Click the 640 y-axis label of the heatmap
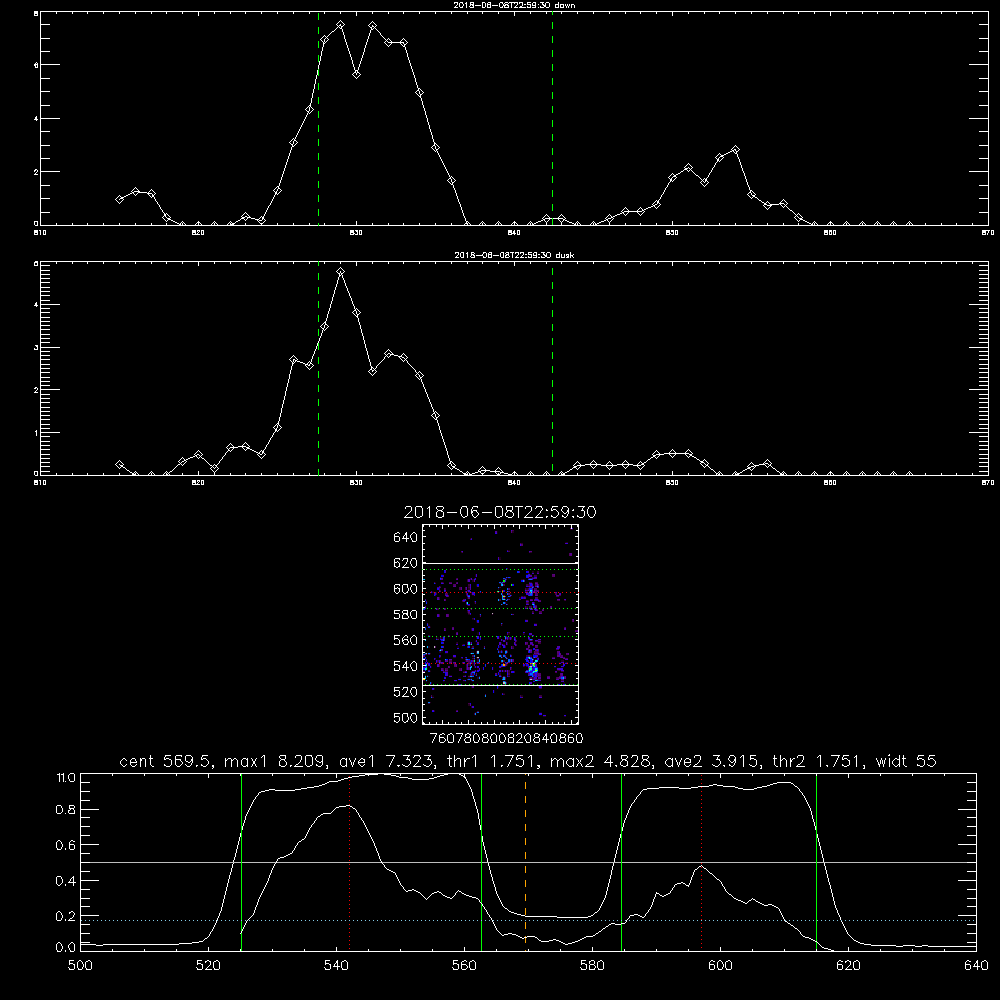This screenshot has width=1000, height=1000. [x=405, y=537]
